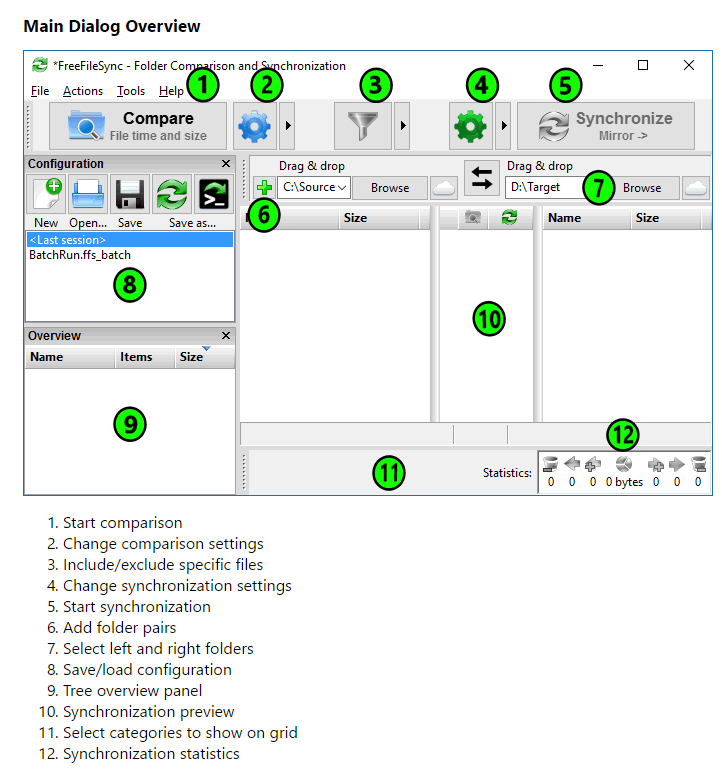Viewport: 722px width, 776px height.
Task: Click 'Select left and right folders' list item
Action: (158, 649)
